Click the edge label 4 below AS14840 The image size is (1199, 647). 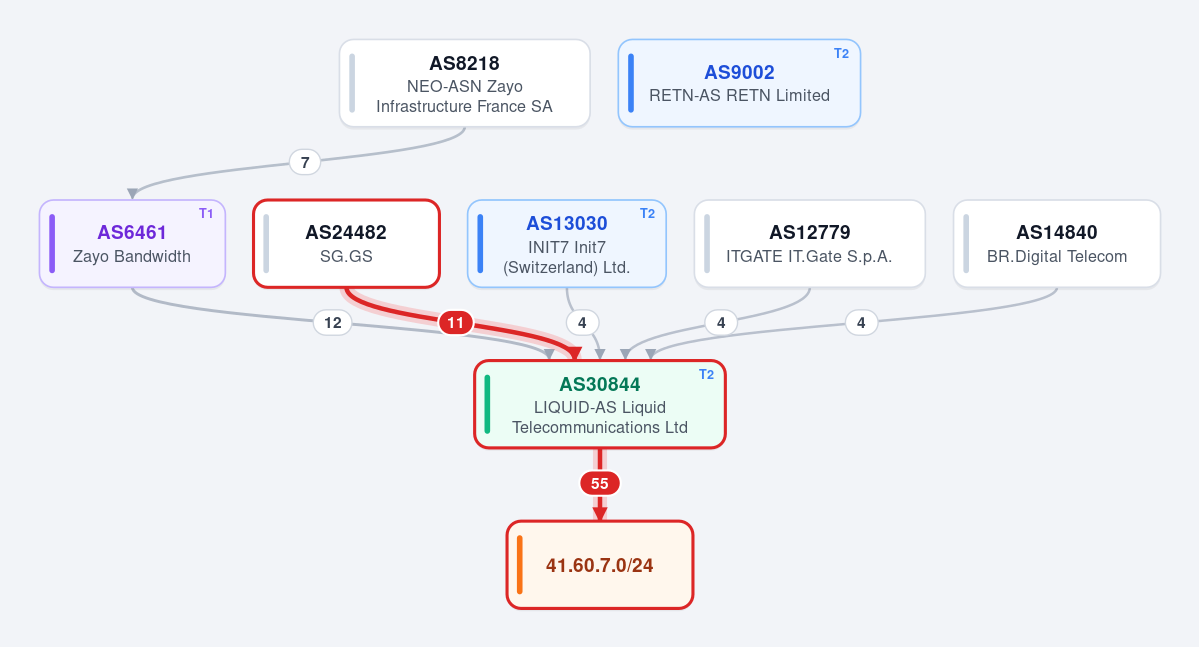point(861,323)
